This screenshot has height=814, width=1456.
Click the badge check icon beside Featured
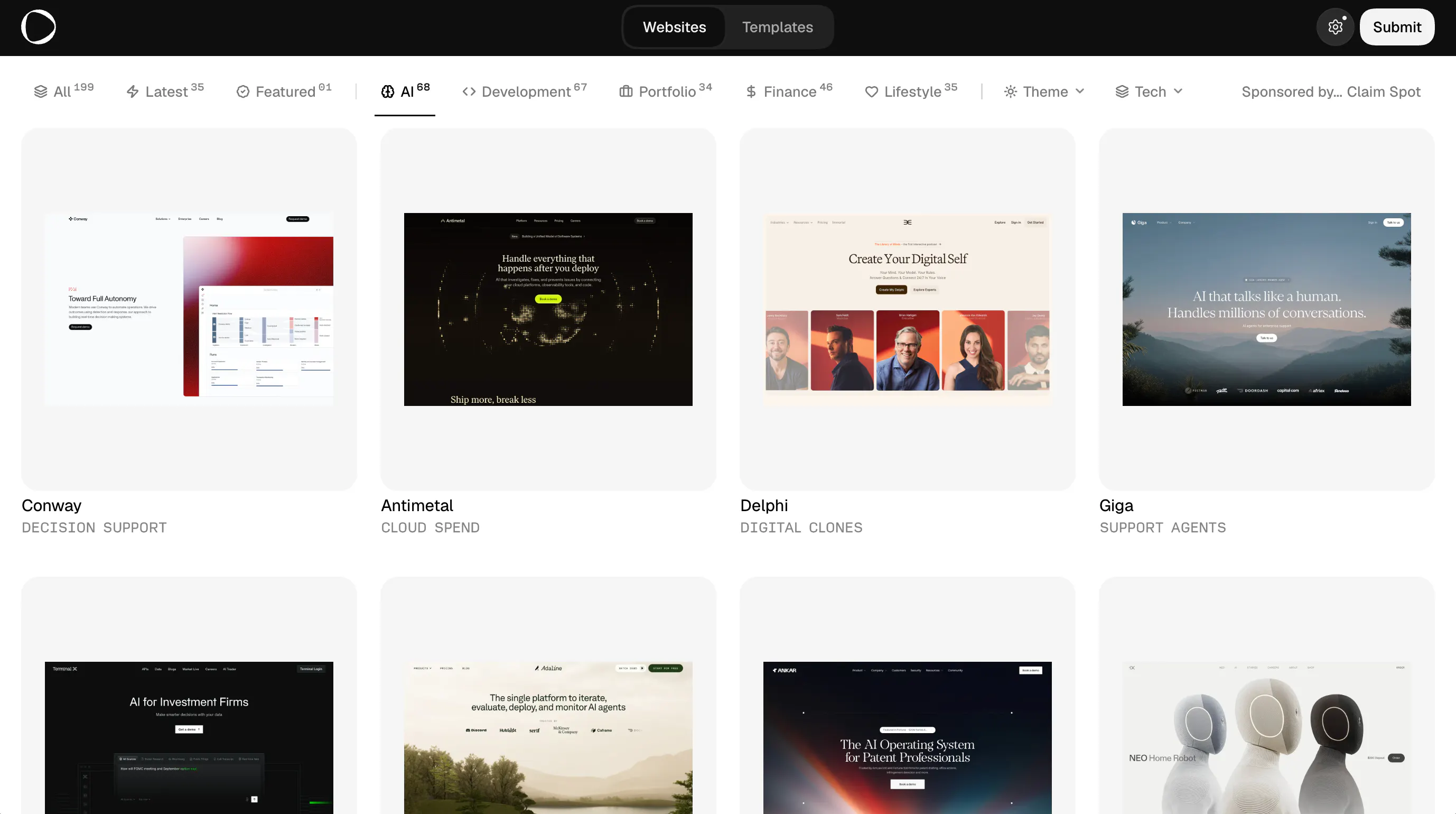tap(243, 91)
